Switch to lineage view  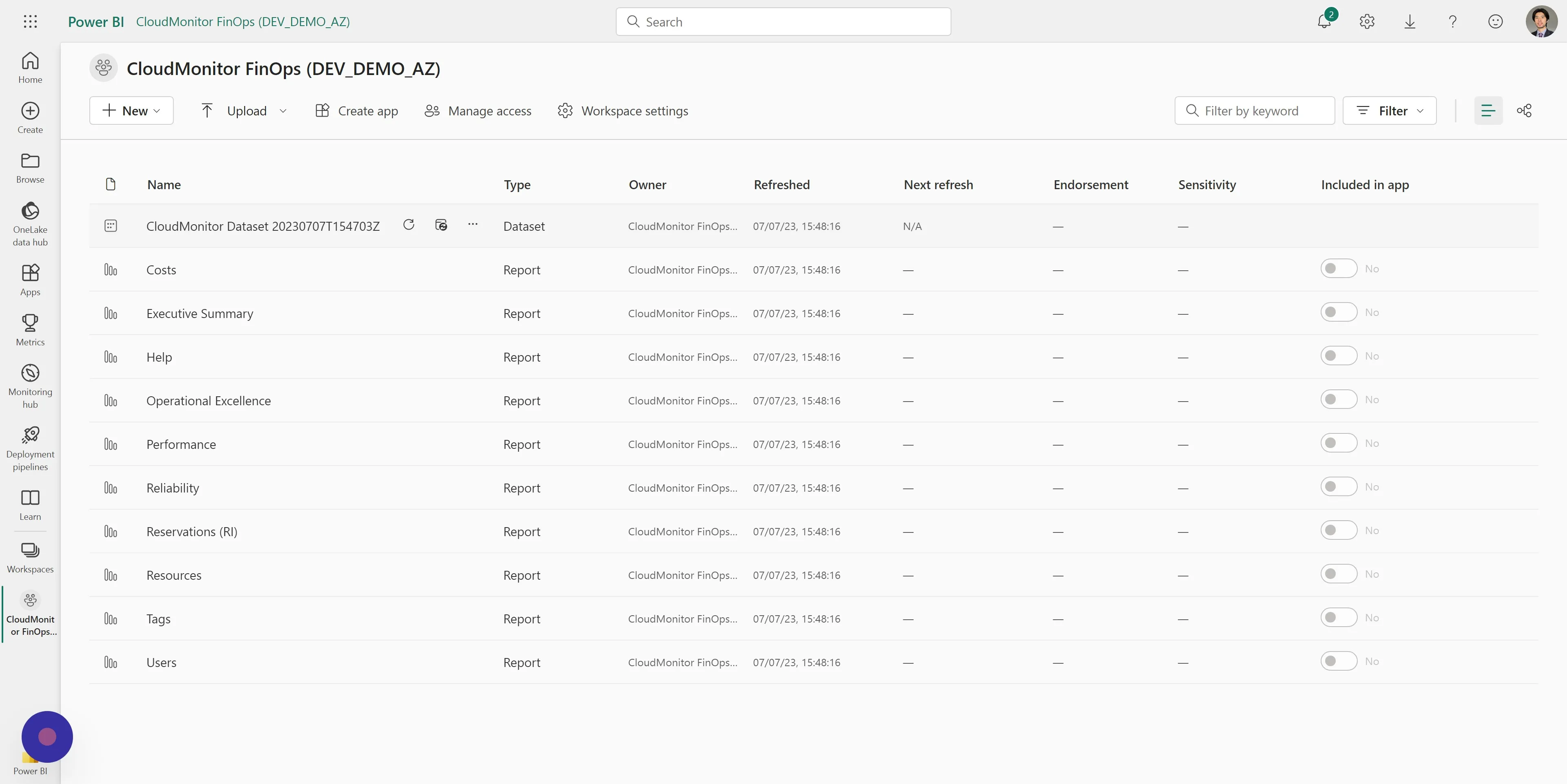click(x=1524, y=110)
